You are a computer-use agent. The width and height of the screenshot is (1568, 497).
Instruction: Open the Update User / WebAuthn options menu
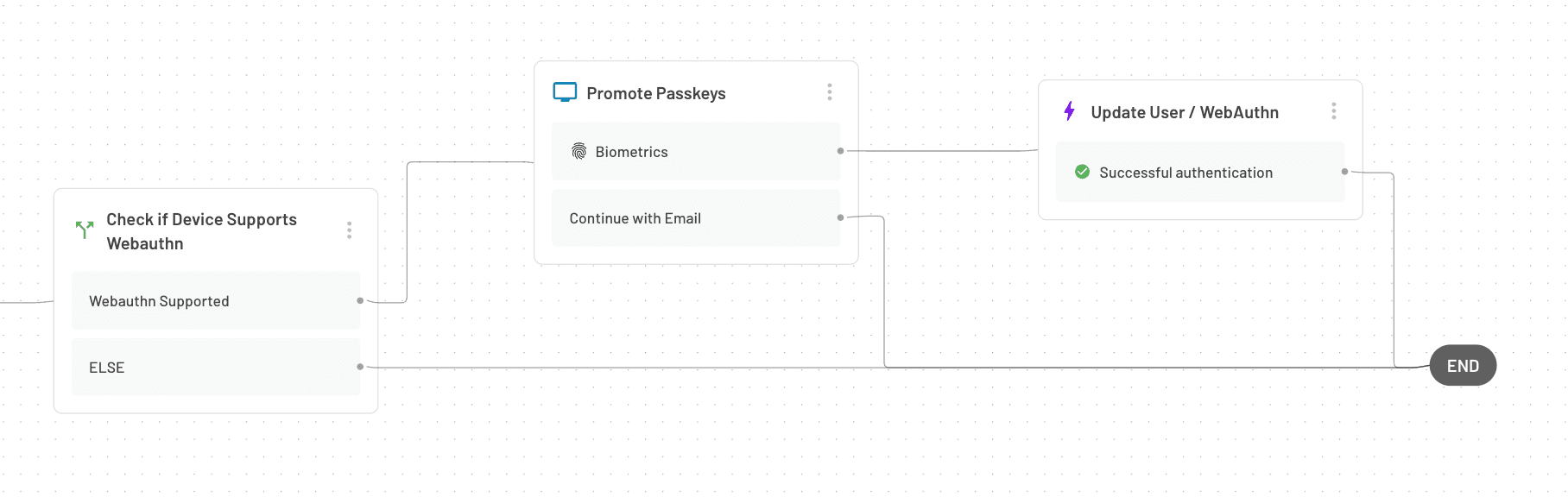point(1334,111)
